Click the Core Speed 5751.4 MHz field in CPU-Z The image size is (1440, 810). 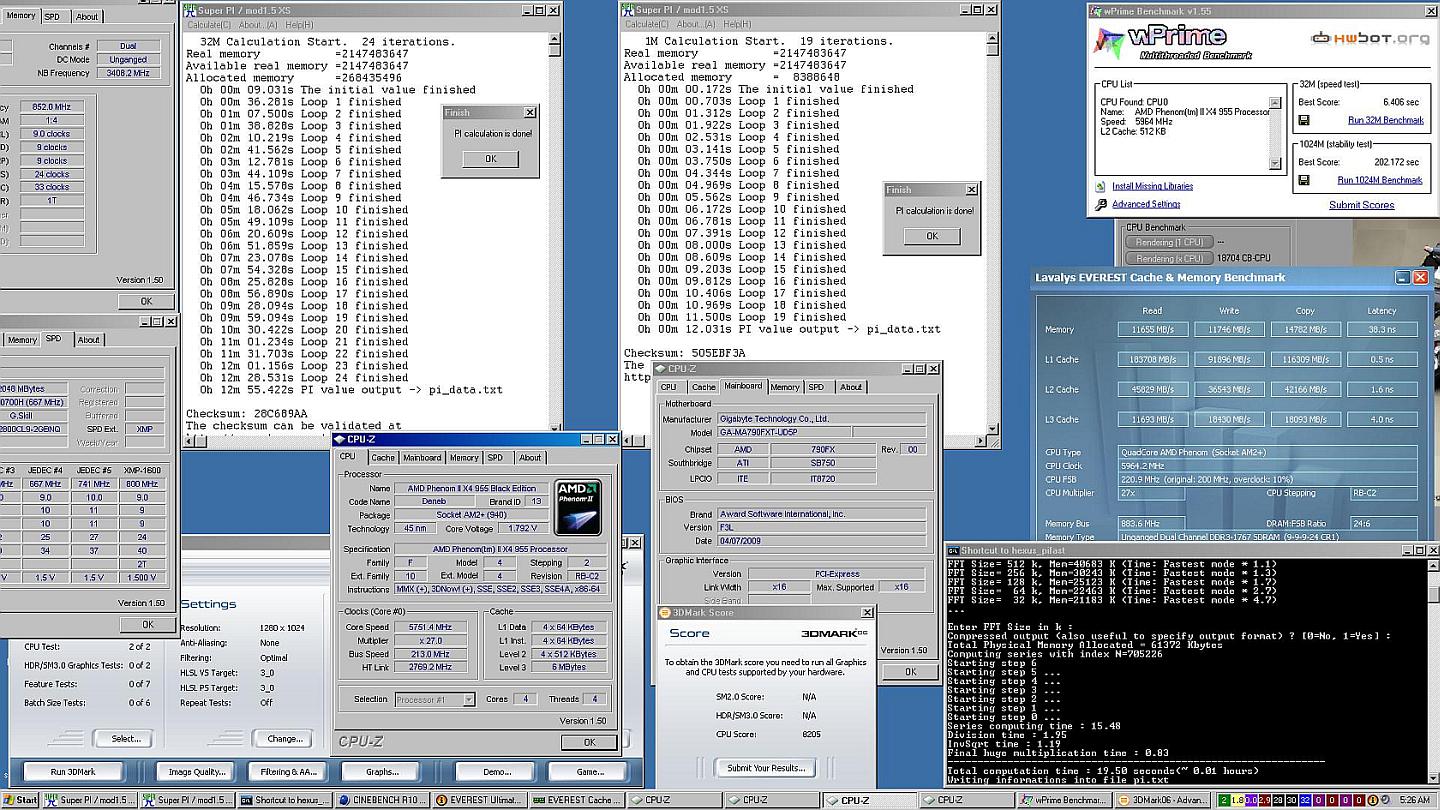click(431, 627)
